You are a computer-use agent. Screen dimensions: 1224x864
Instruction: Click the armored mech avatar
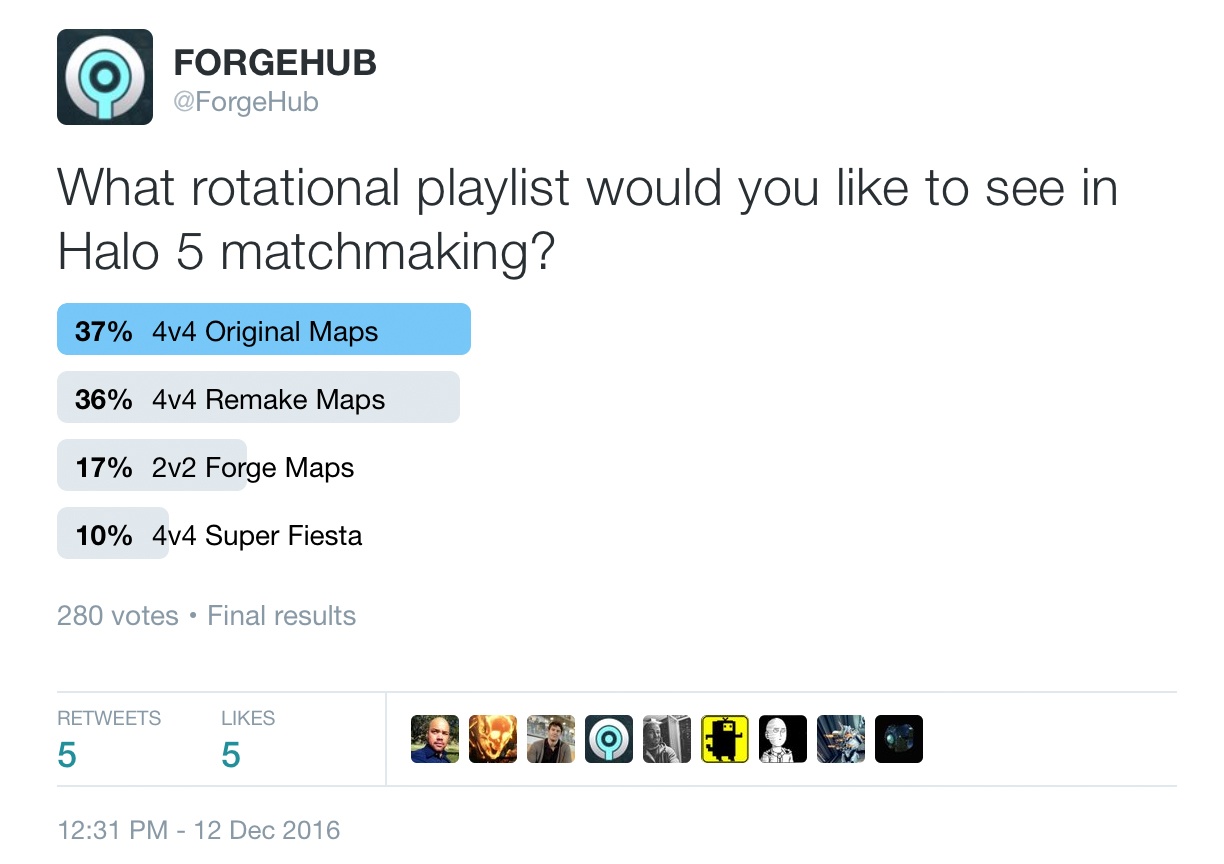tap(841, 739)
